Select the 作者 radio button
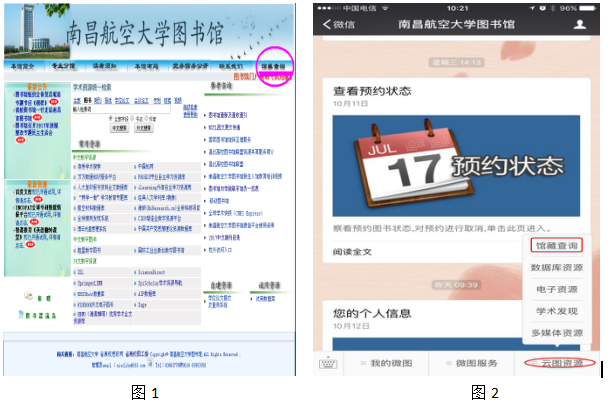This screenshot has width=613, height=412. [146, 118]
